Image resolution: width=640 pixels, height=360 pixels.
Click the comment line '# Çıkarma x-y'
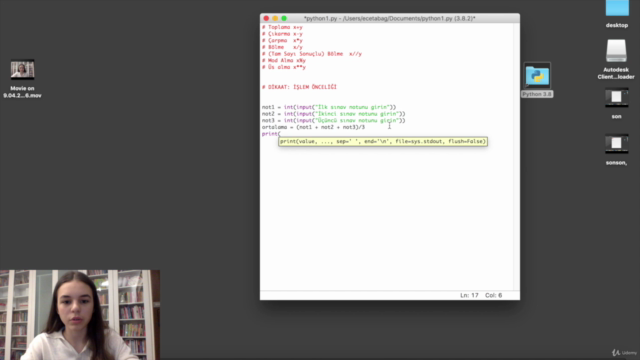(282, 34)
